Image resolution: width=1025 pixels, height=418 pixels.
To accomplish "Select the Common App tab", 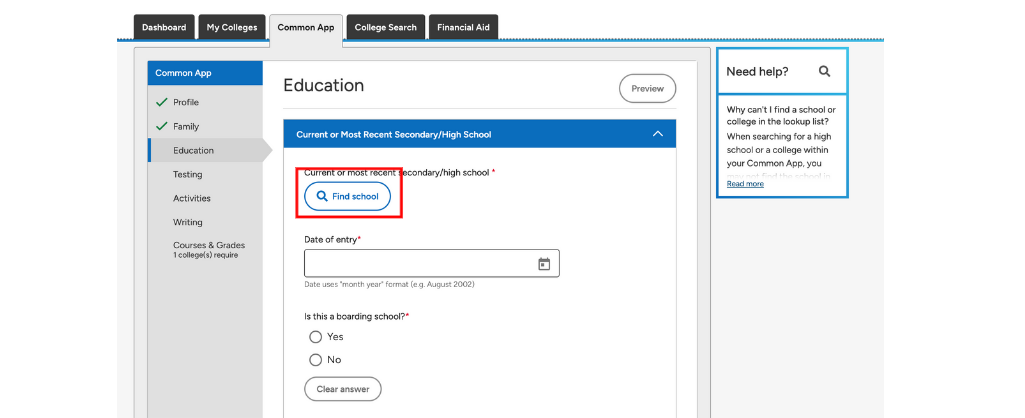I will point(306,29).
